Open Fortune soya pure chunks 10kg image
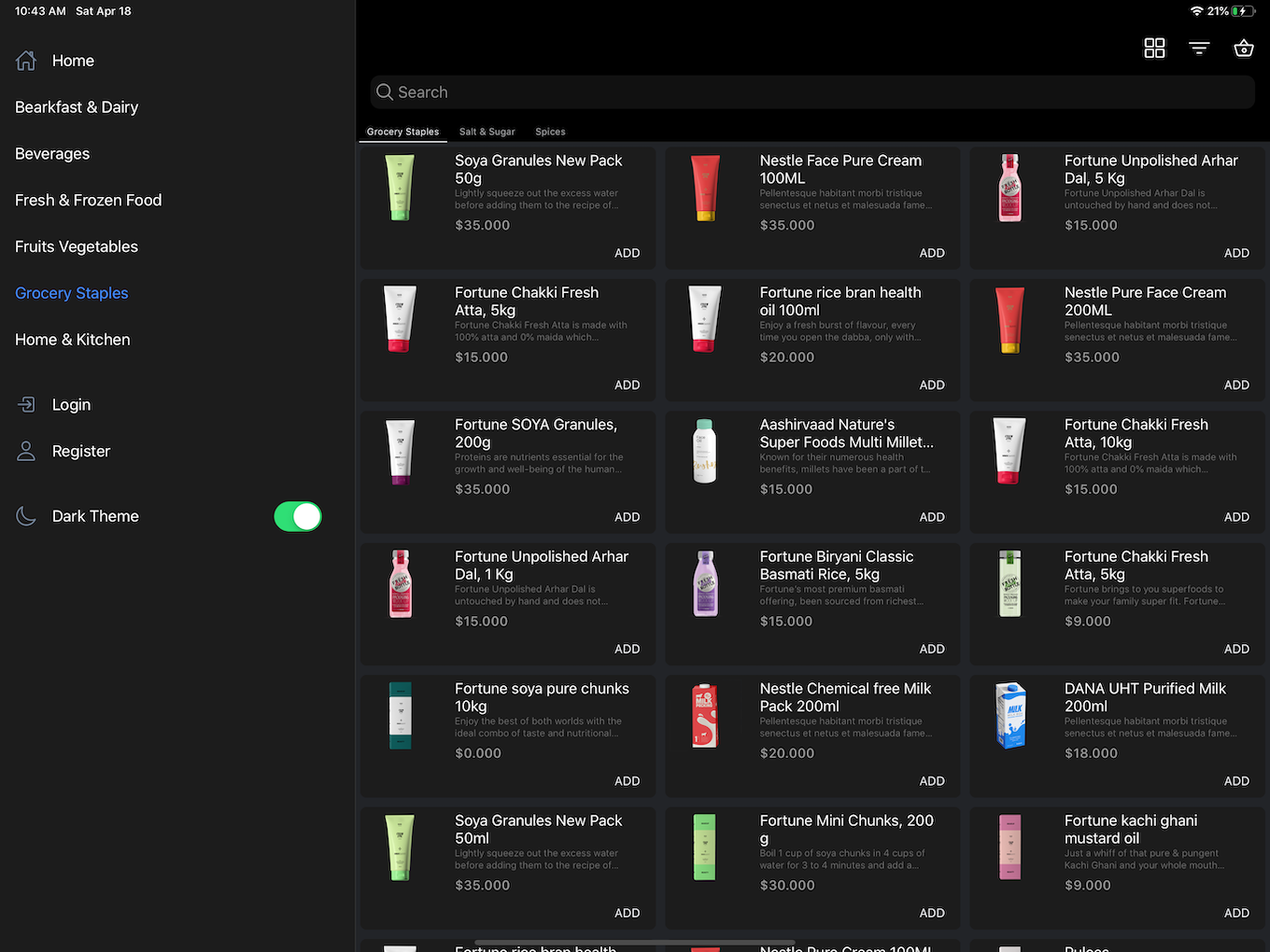 coord(400,716)
